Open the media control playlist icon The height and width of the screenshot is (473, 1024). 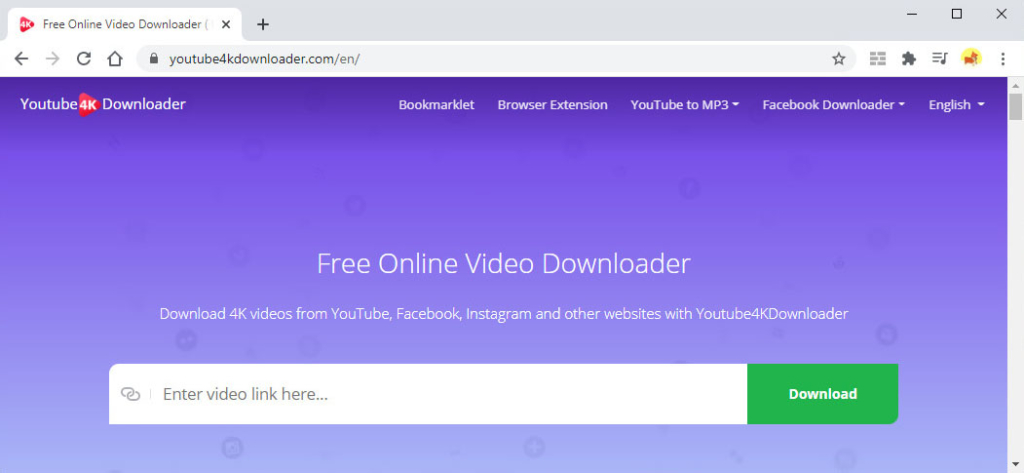pos(940,59)
